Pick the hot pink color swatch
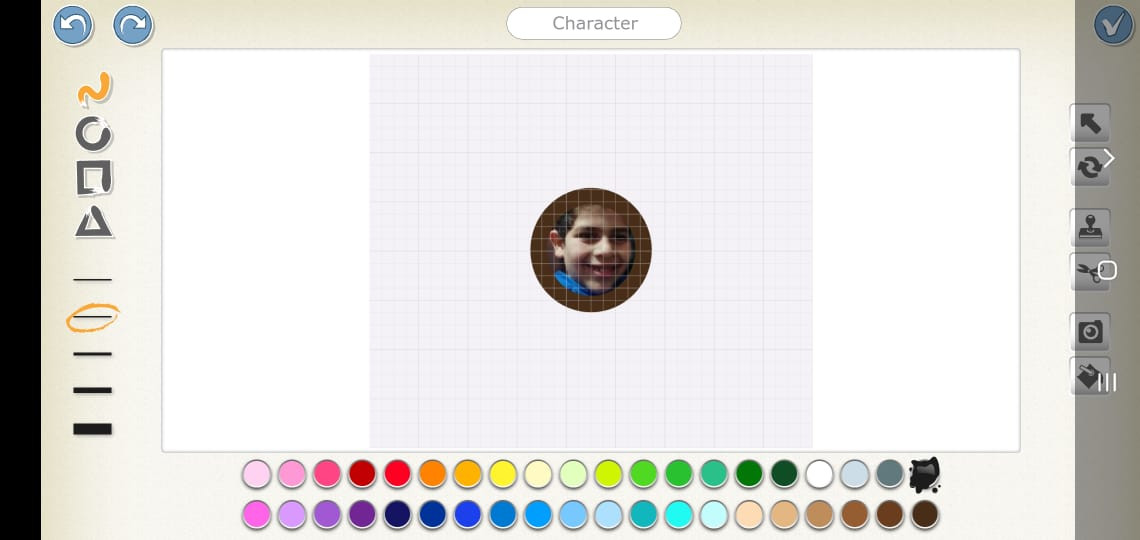 [327, 474]
